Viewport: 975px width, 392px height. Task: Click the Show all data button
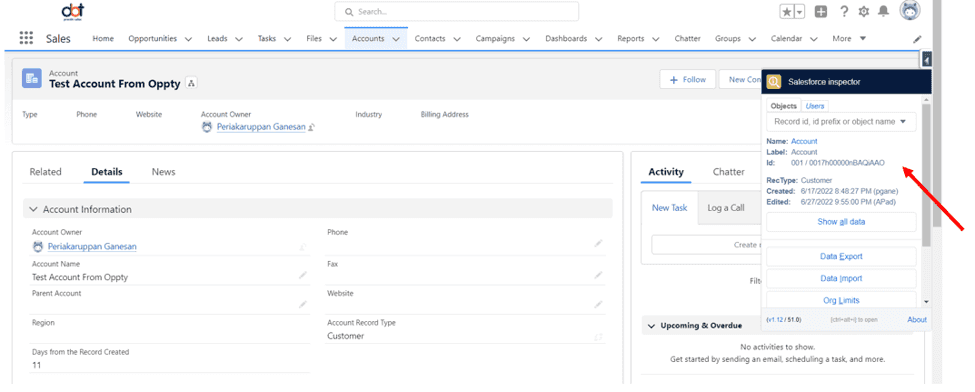(x=841, y=222)
